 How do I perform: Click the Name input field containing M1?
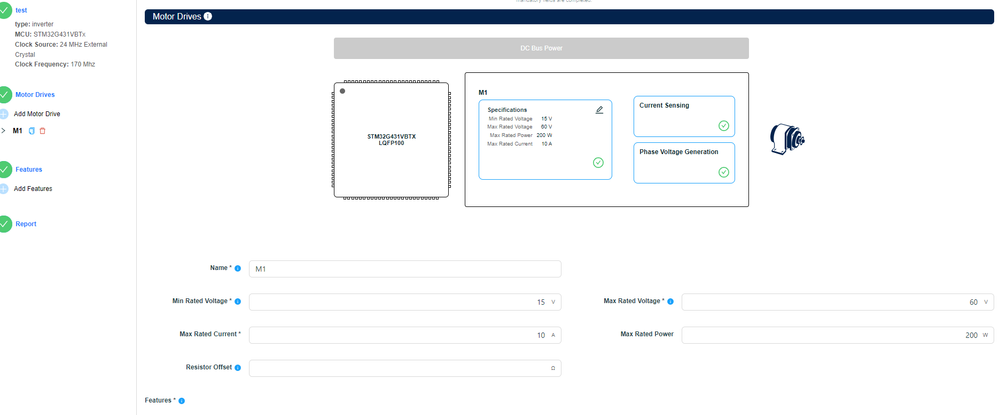(x=405, y=269)
